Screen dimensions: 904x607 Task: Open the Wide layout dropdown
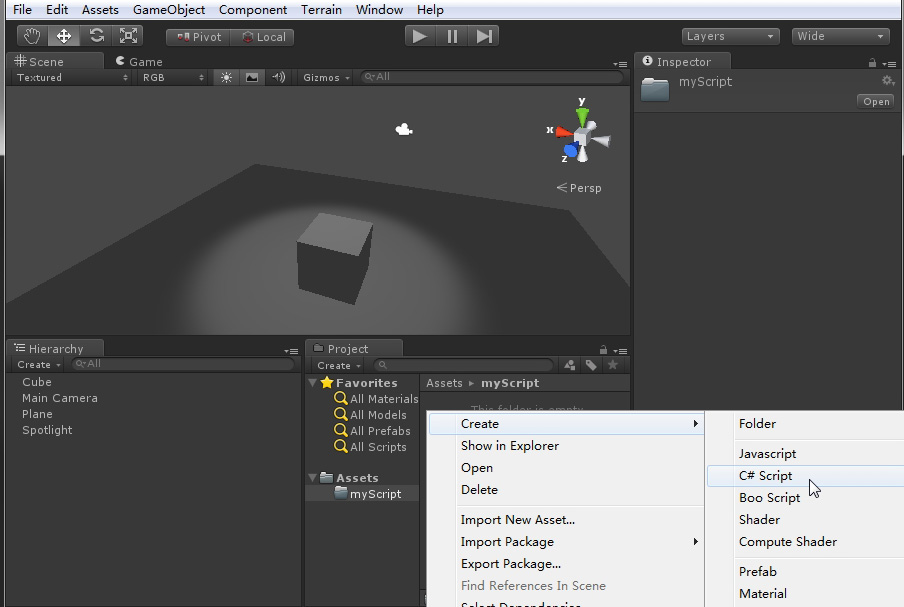[840, 36]
